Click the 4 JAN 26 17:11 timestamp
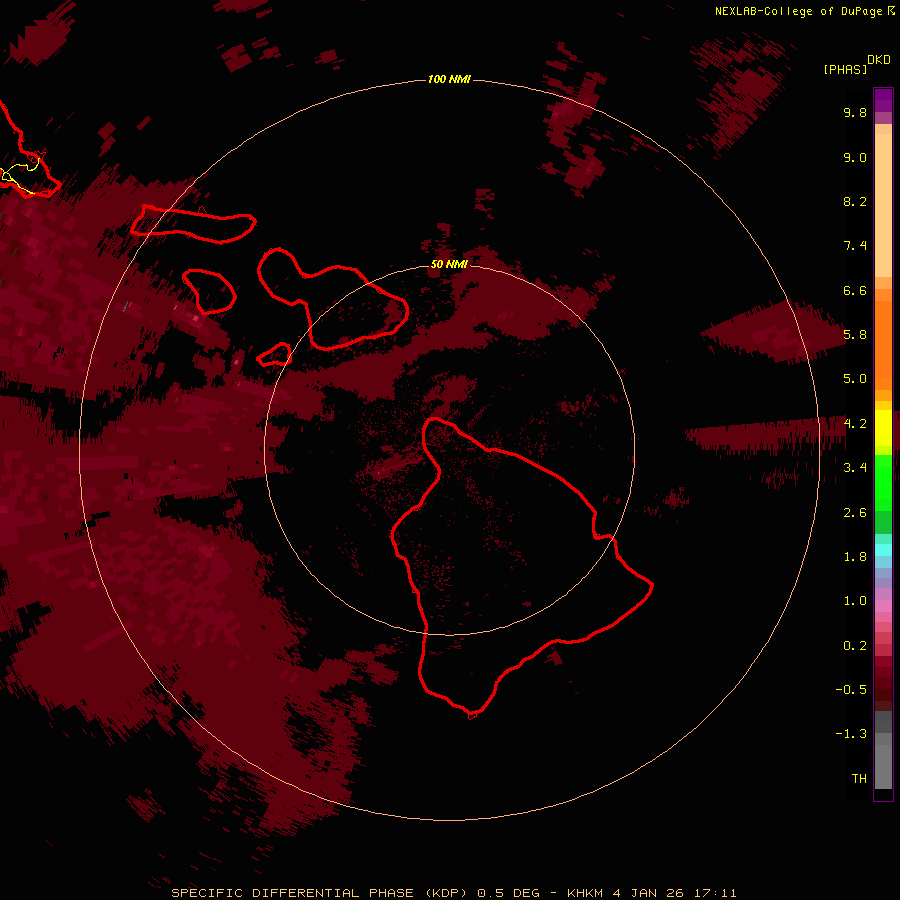Image resolution: width=900 pixels, height=900 pixels. (674, 893)
